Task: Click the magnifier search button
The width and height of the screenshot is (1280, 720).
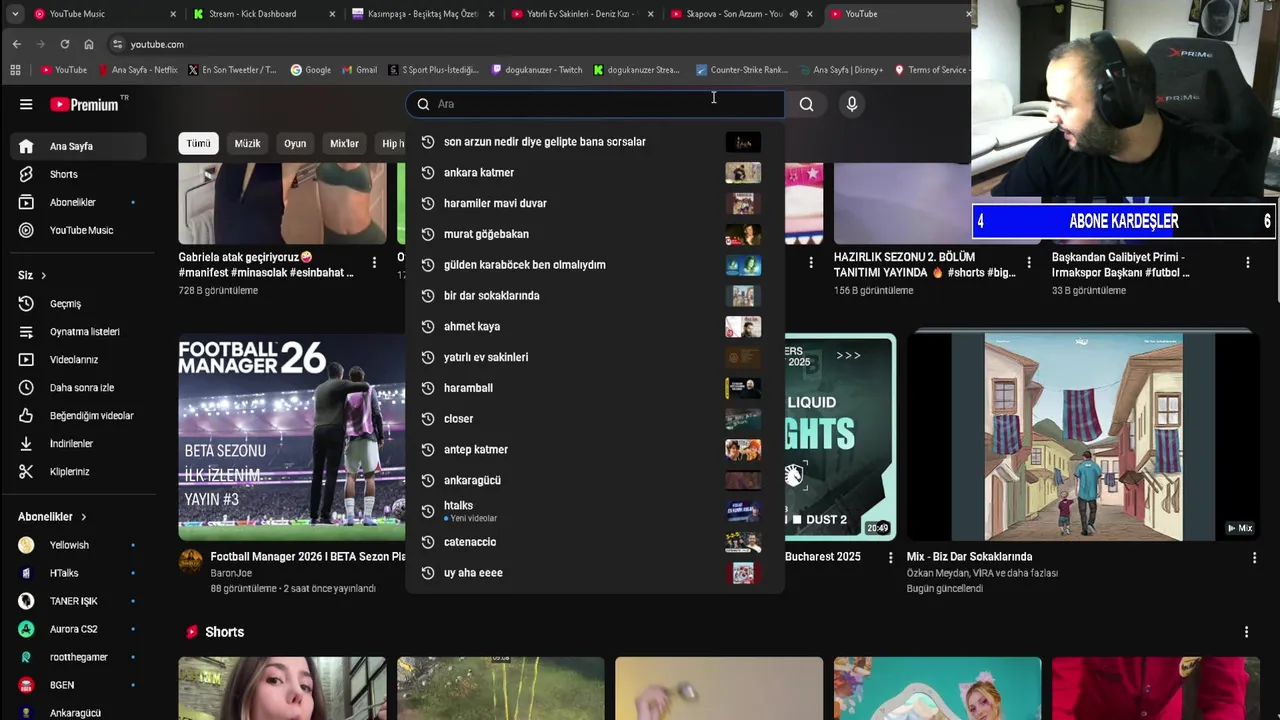Action: tap(806, 104)
